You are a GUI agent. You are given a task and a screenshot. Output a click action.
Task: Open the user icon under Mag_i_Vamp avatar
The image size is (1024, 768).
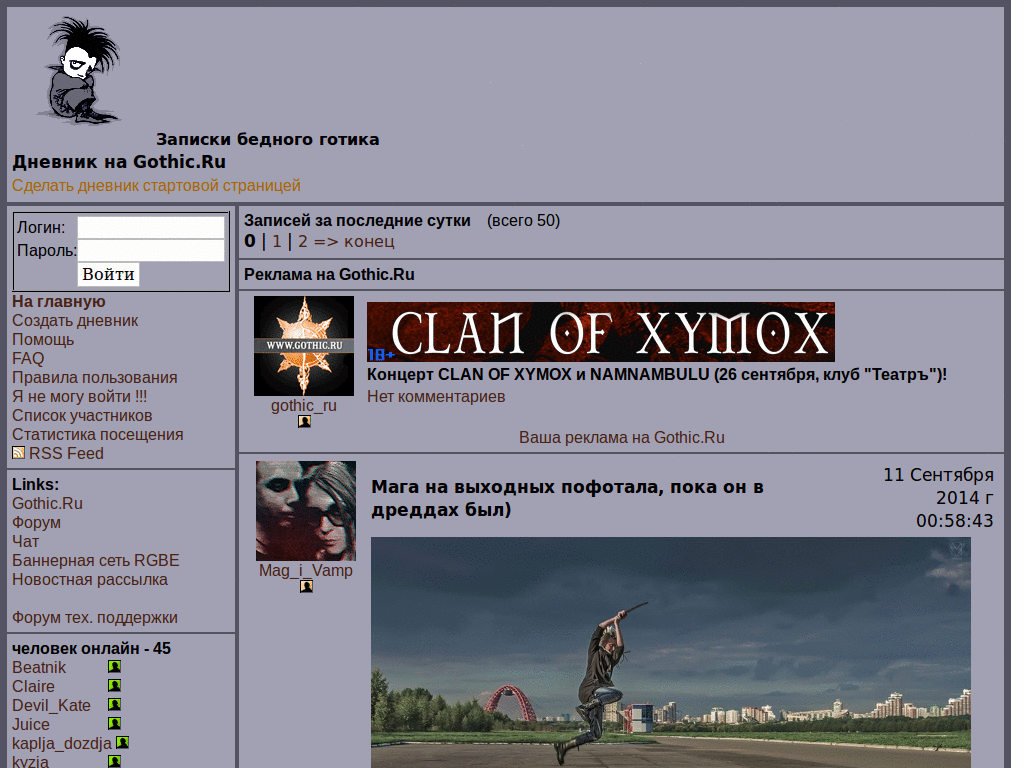pyautogui.click(x=306, y=586)
